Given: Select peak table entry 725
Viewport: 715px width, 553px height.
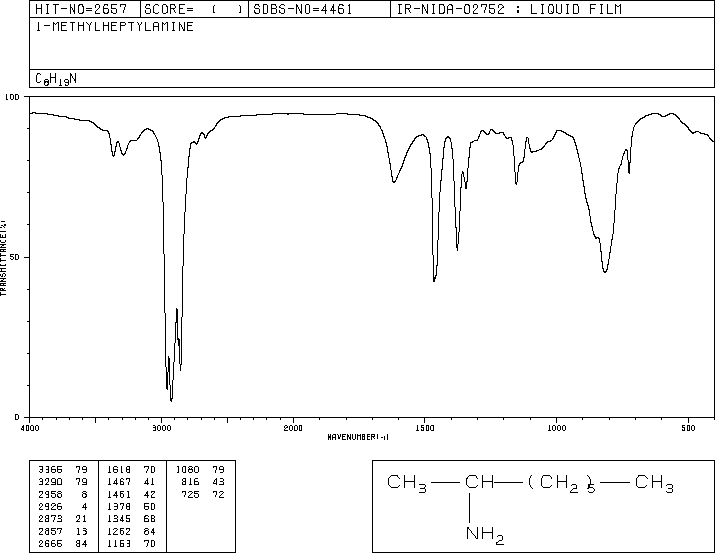Looking at the screenshot, I should click(202, 494).
